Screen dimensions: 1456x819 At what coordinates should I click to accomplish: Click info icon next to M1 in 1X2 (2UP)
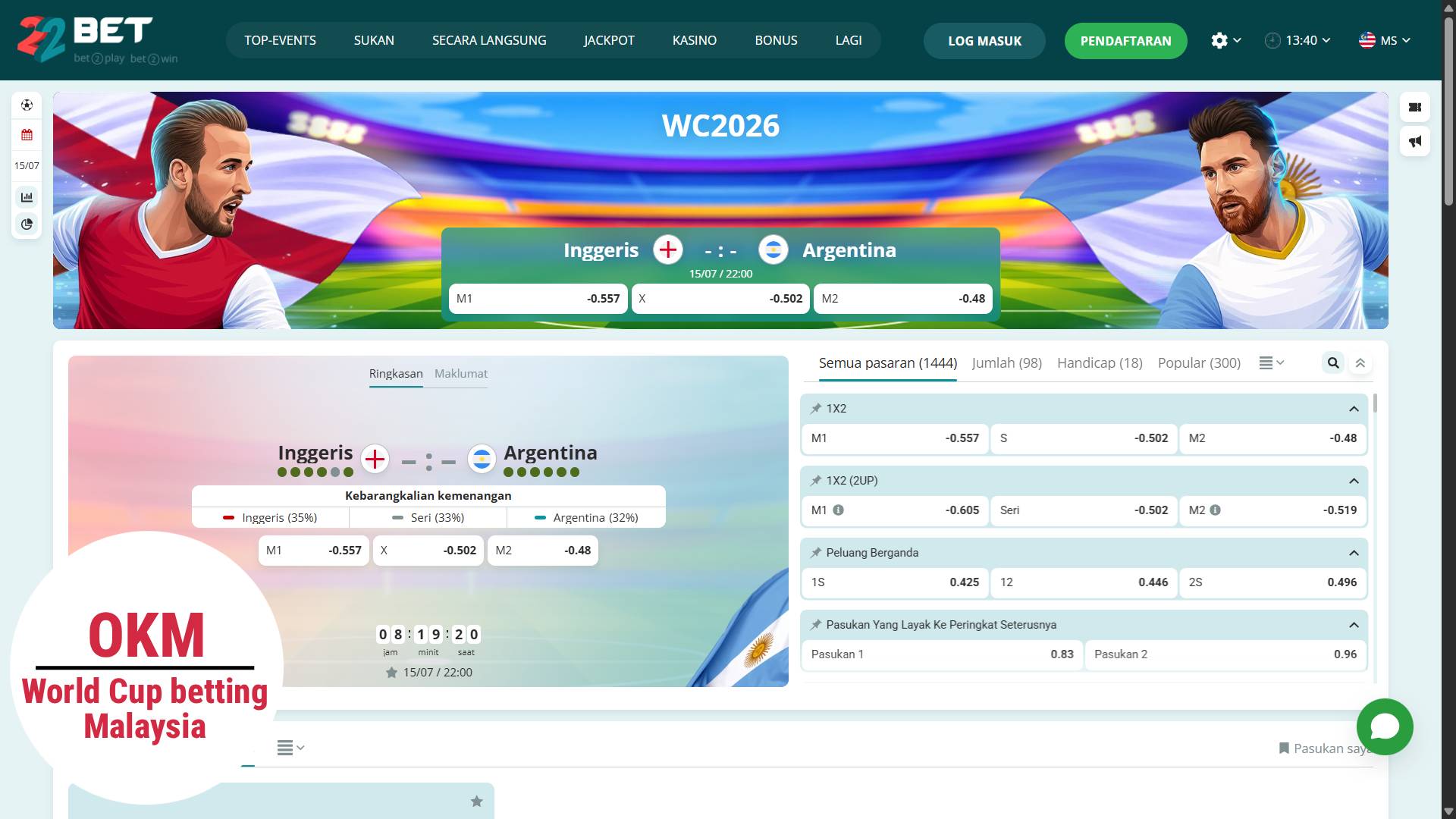point(838,510)
